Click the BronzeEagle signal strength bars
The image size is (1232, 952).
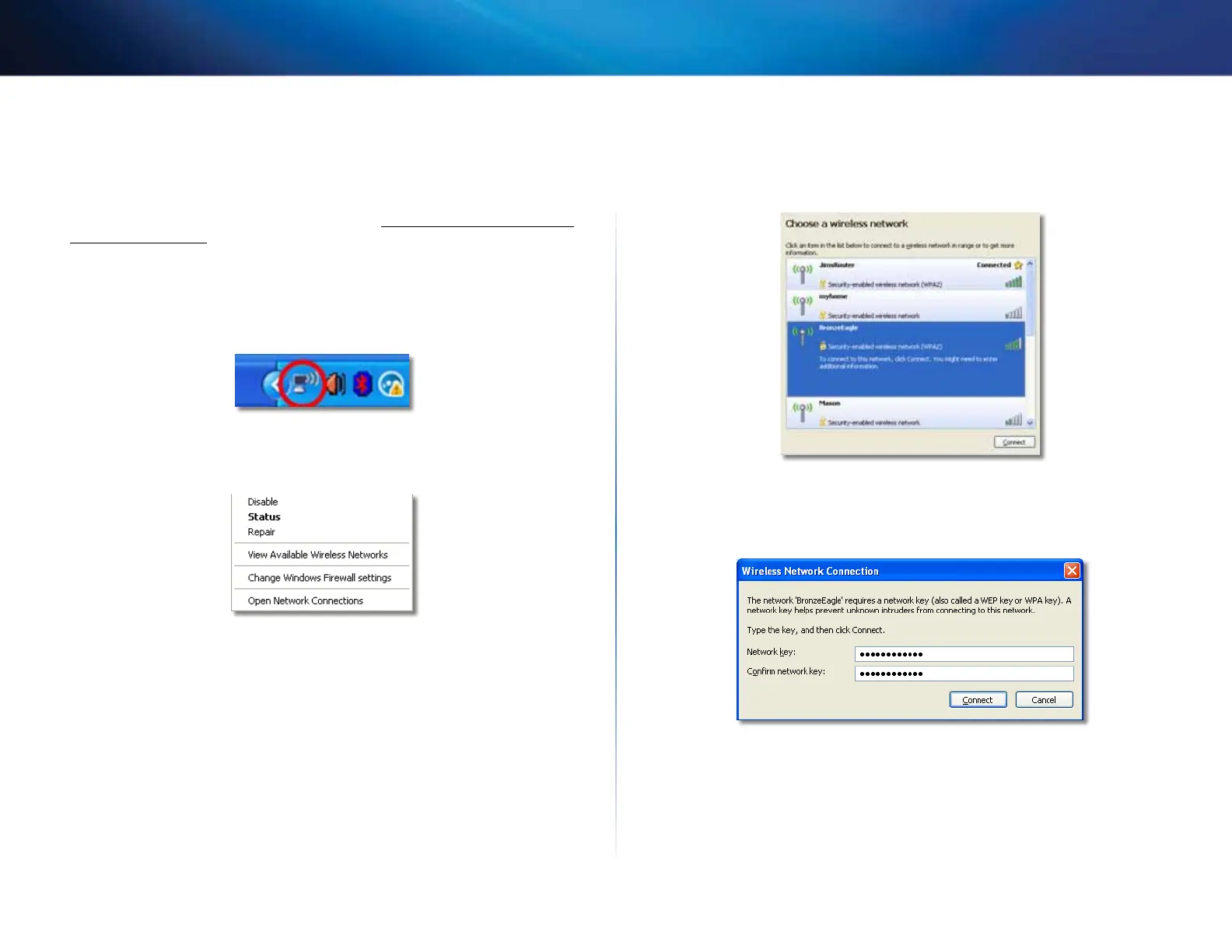1013,344
